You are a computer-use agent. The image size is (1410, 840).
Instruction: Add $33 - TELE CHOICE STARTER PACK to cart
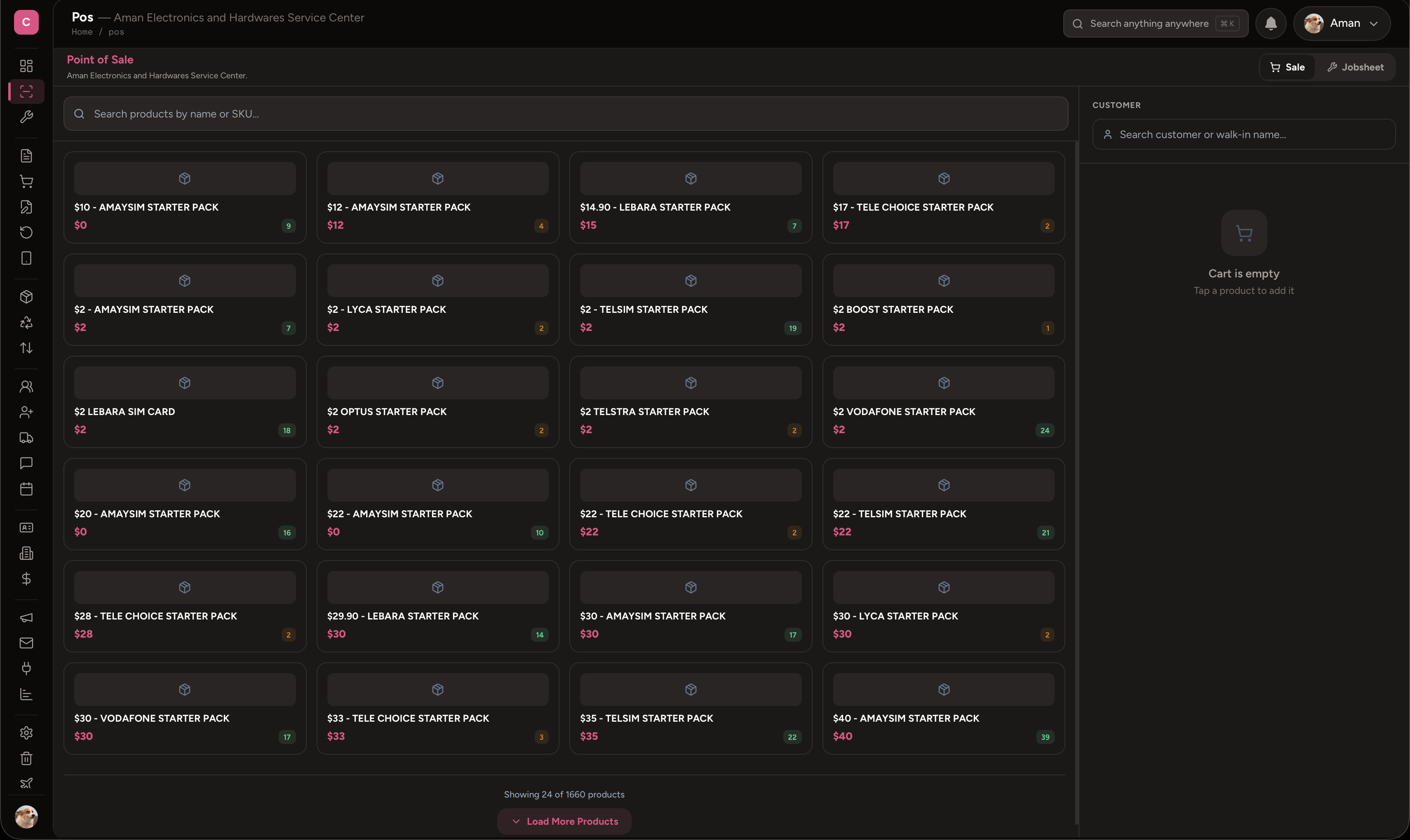pyautogui.click(x=437, y=709)
